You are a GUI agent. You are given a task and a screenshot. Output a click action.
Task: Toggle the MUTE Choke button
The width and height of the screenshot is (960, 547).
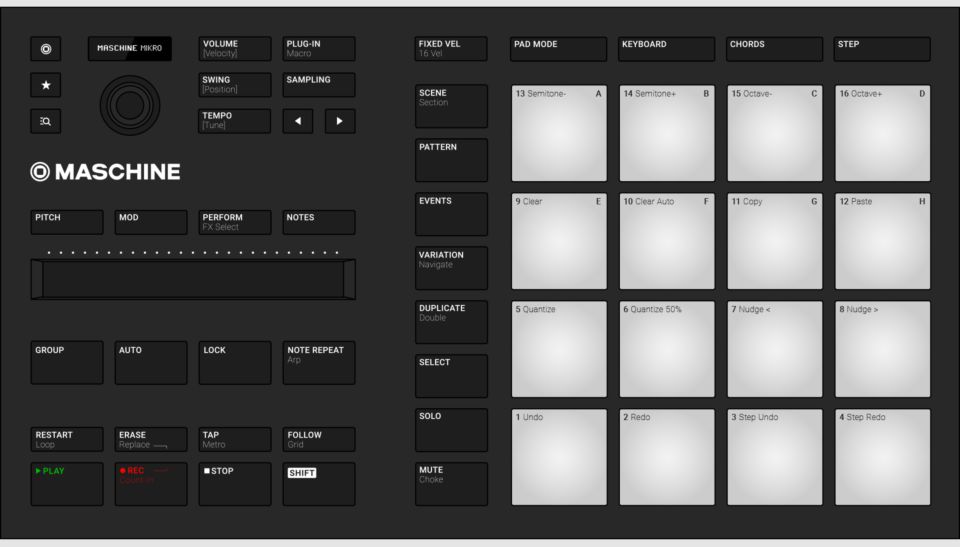coord(451,484)
